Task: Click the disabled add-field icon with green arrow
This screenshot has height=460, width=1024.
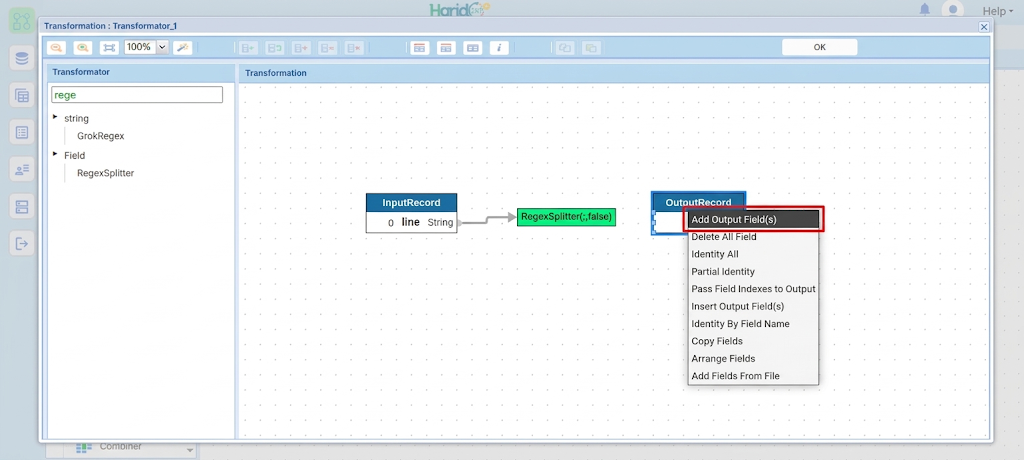Action: pos(248,48)
